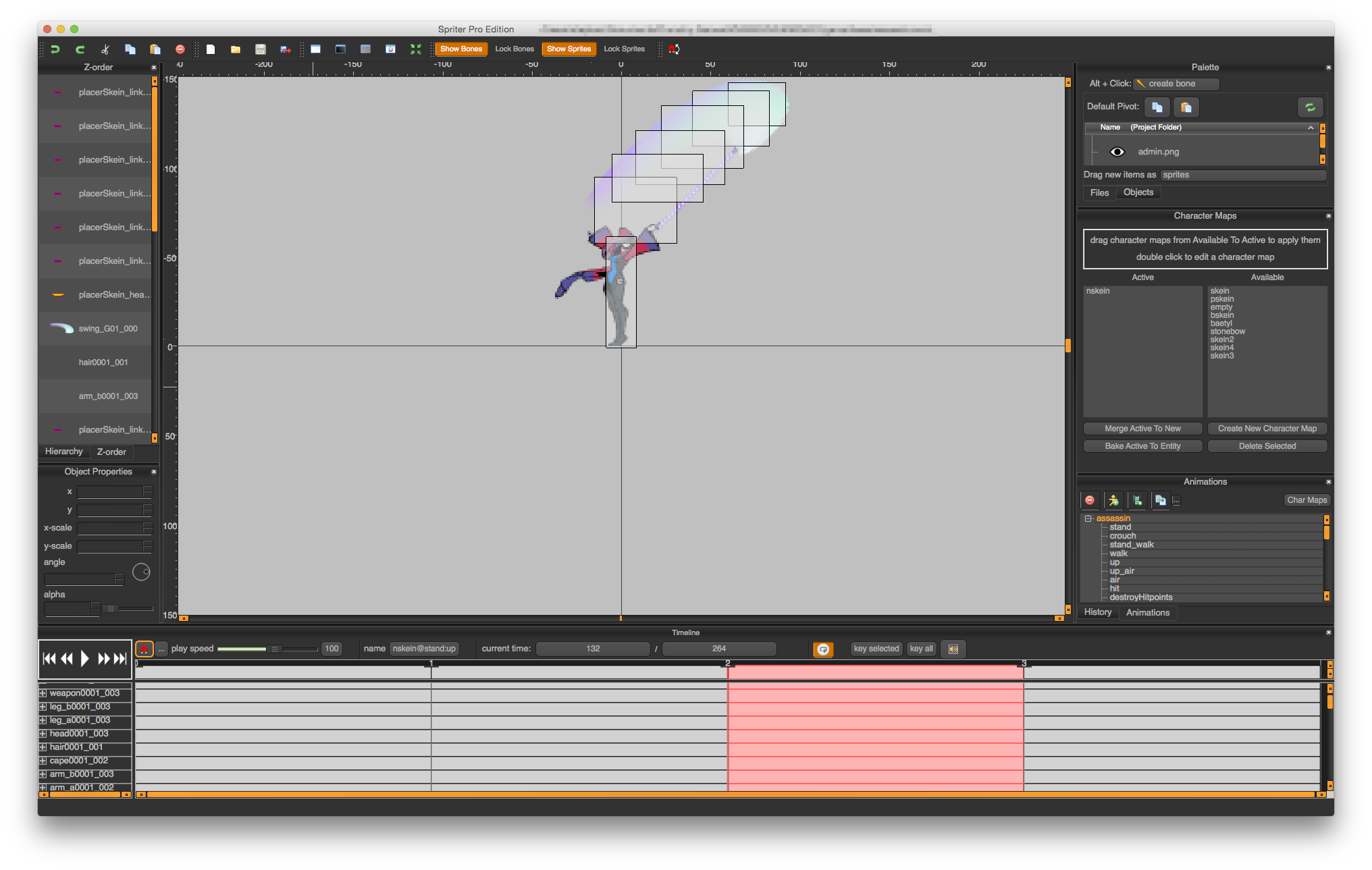Open the Objects tab in the Palette

coord(1138,192)
